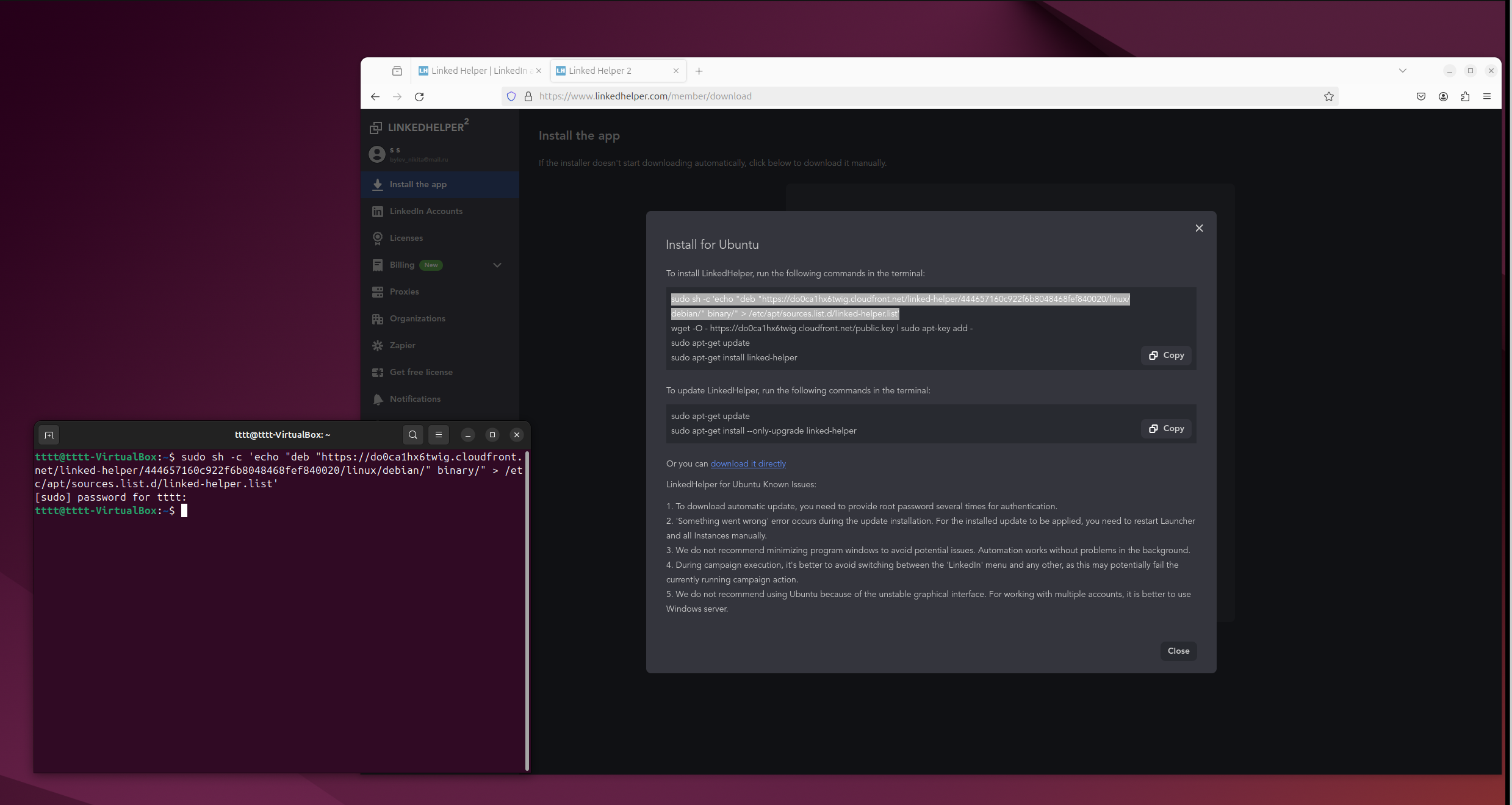
Task: Click the wget public.key command line
Action: click(821, 328)
